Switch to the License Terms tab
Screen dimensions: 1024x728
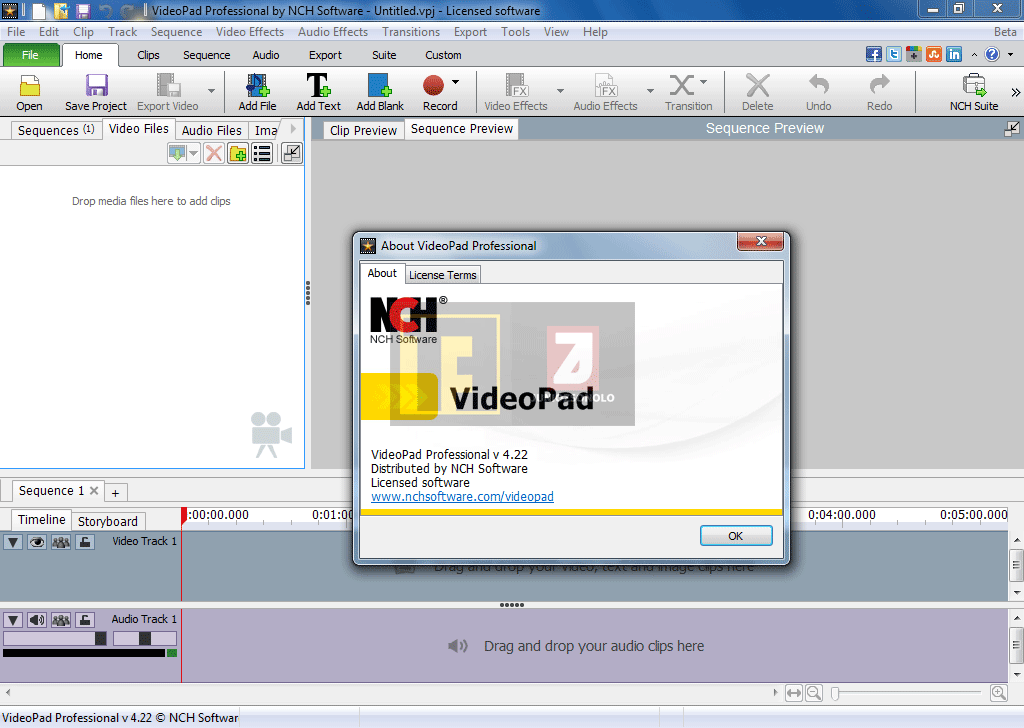click(x=442, y=274)
